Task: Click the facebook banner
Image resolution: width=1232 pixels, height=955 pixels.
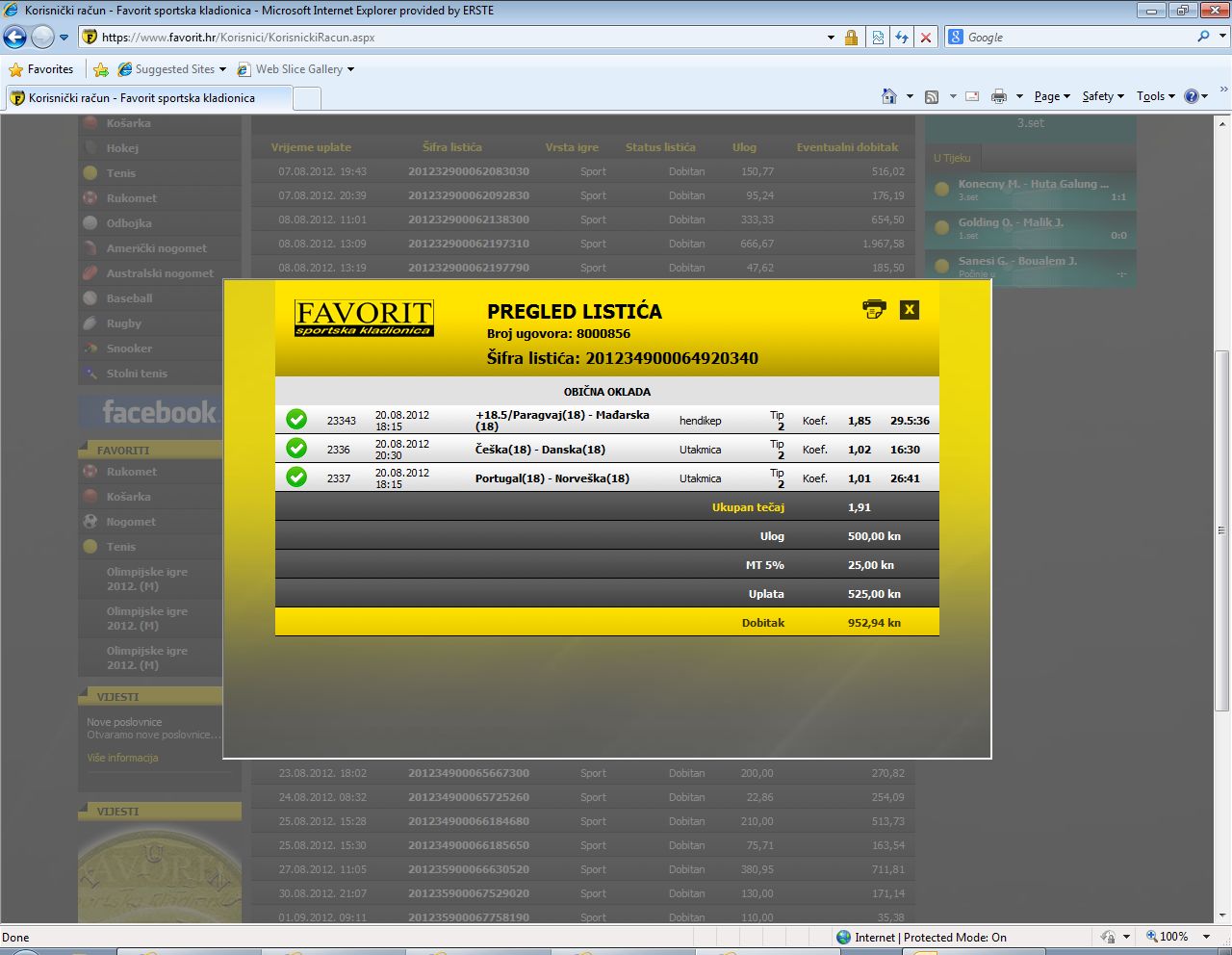Action: pos(151,413)
